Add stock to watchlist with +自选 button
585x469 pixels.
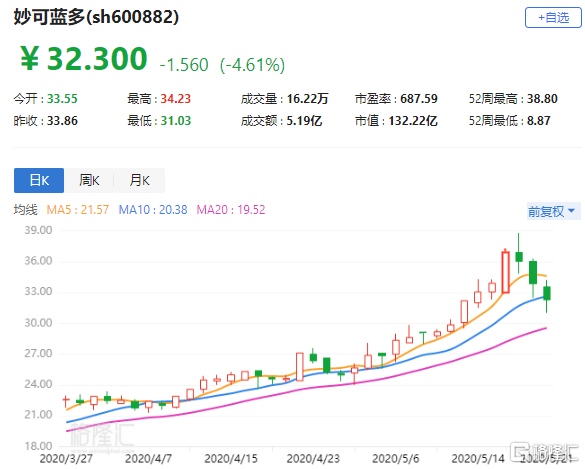tap(553, 18)
